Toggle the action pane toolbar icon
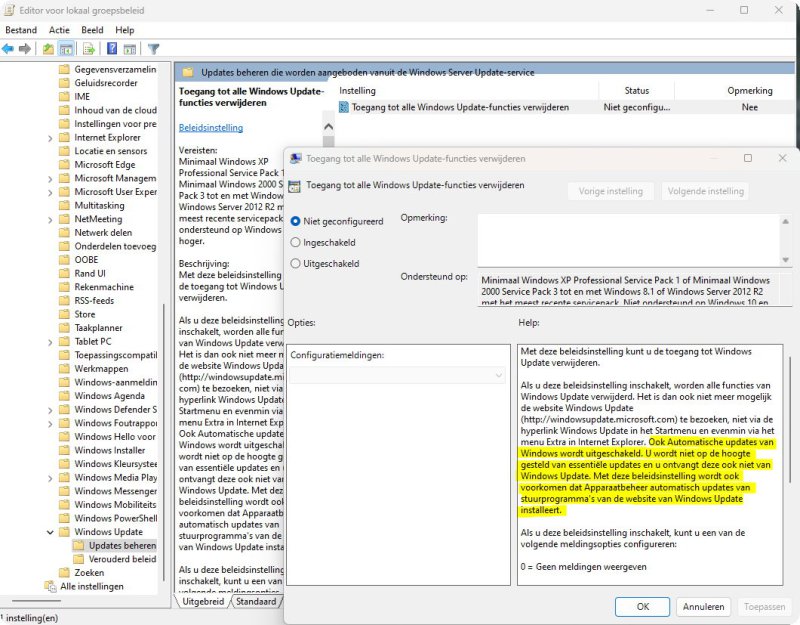800x625 pixels. click(130, 49)
